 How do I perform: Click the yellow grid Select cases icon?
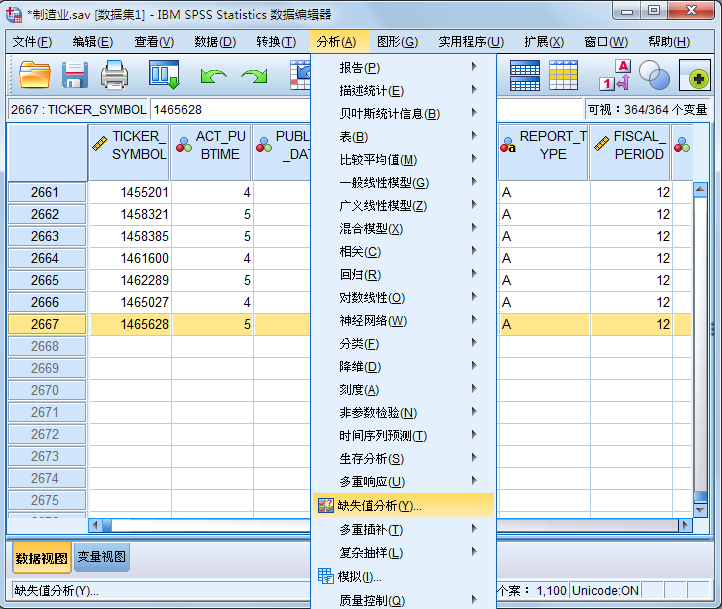pos(564,75)
